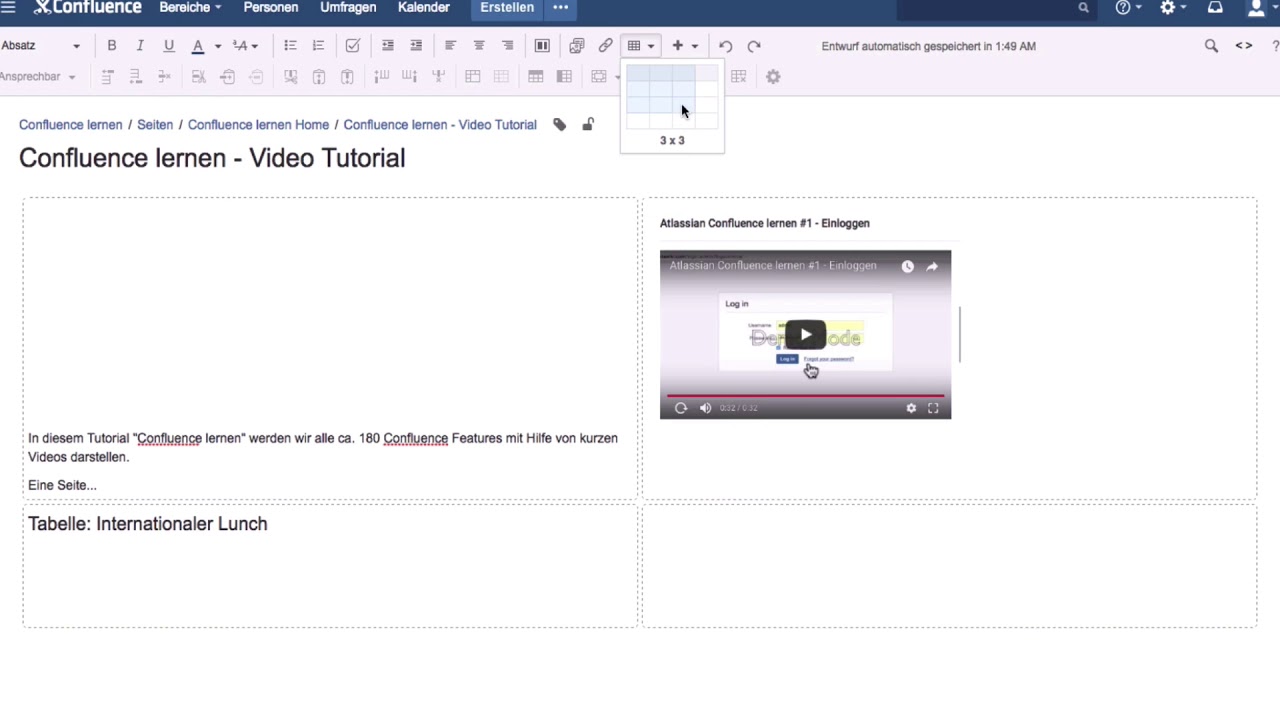This screenshot has height=720, width=1280.
Task: Click the page title Confluence lernen - Video Tutorial
Action: [212, 158]
